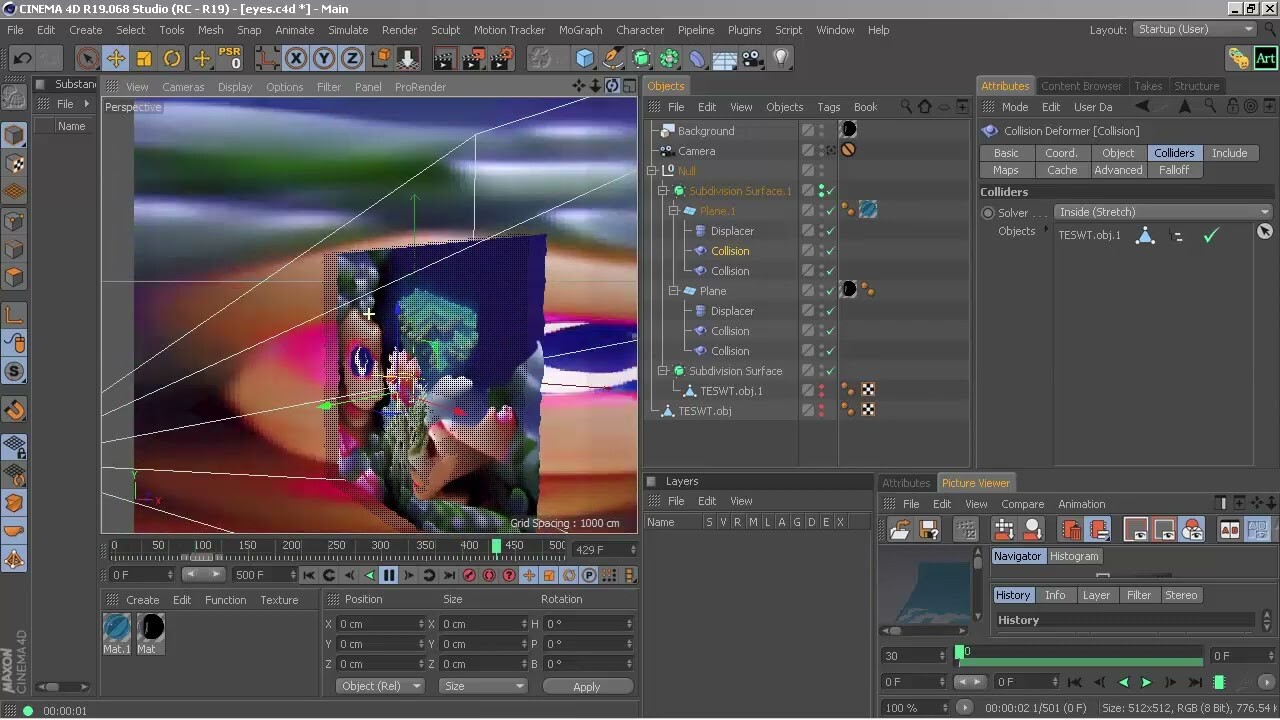This screenshot has height=720, width=1280.
Task: Open the Layout dropdown showing Startup (User)
Action: (x=1195, y=29)
